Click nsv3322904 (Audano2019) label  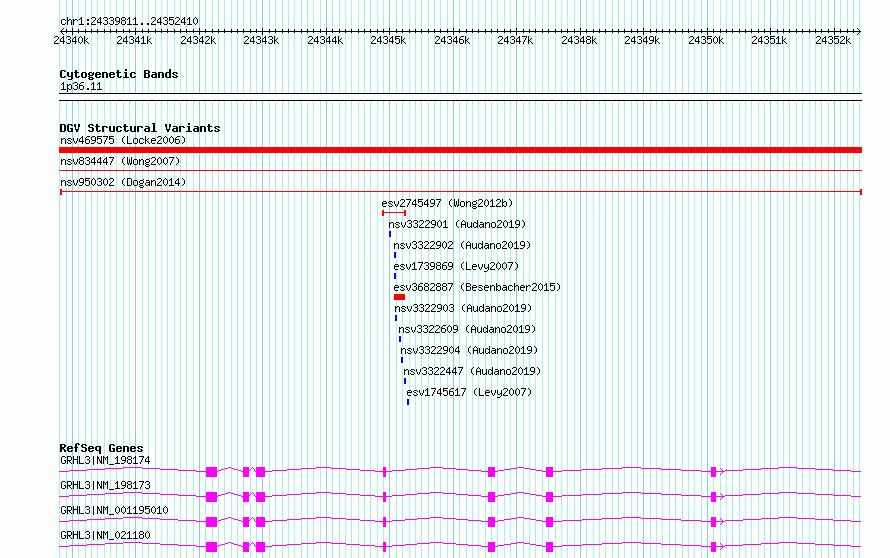pyautogui.click(x=469, y=350)
